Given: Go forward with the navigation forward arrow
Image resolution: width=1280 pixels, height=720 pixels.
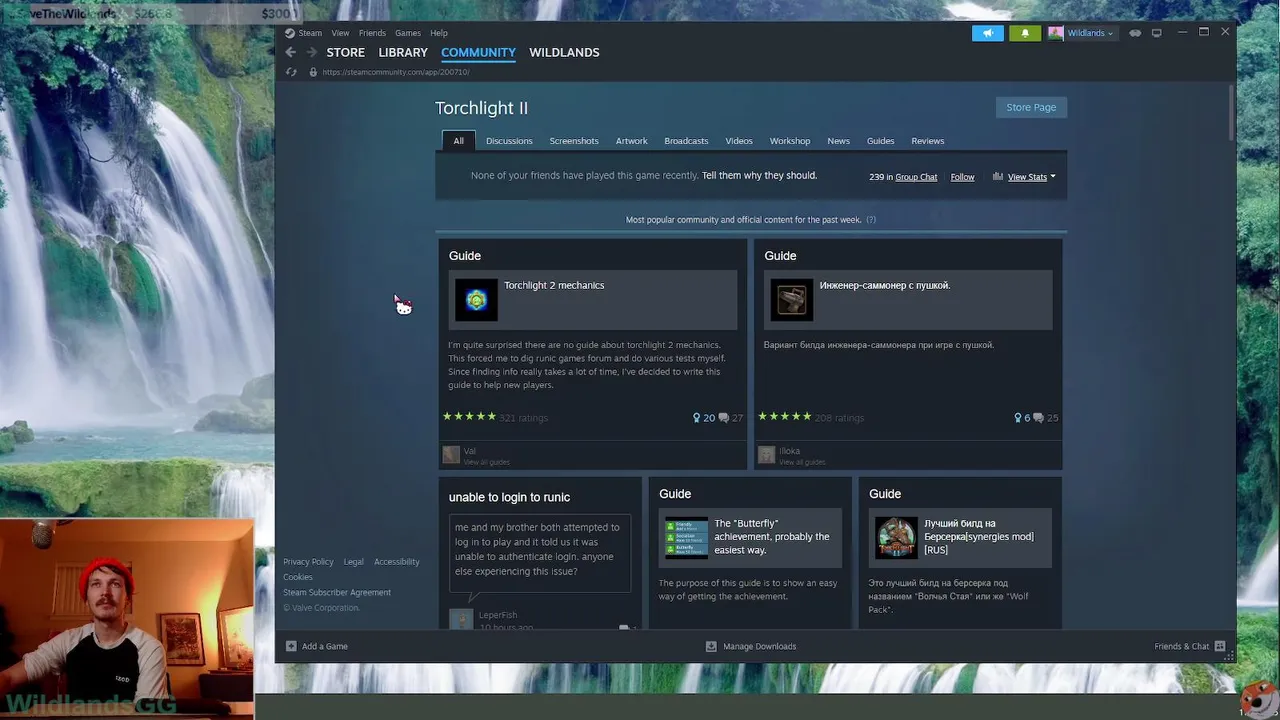Looking at the screenshot, I should [312, 52].
